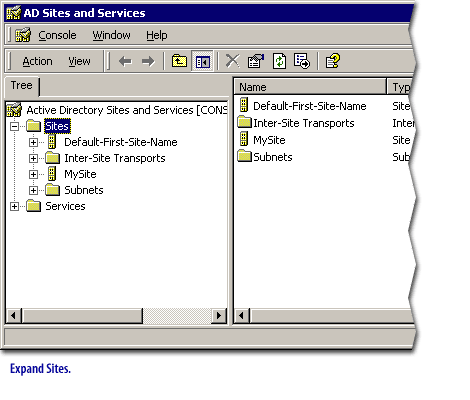Screen dimensions: 470x400
Task: Sort by the Type column header
Action: point(400,87)
